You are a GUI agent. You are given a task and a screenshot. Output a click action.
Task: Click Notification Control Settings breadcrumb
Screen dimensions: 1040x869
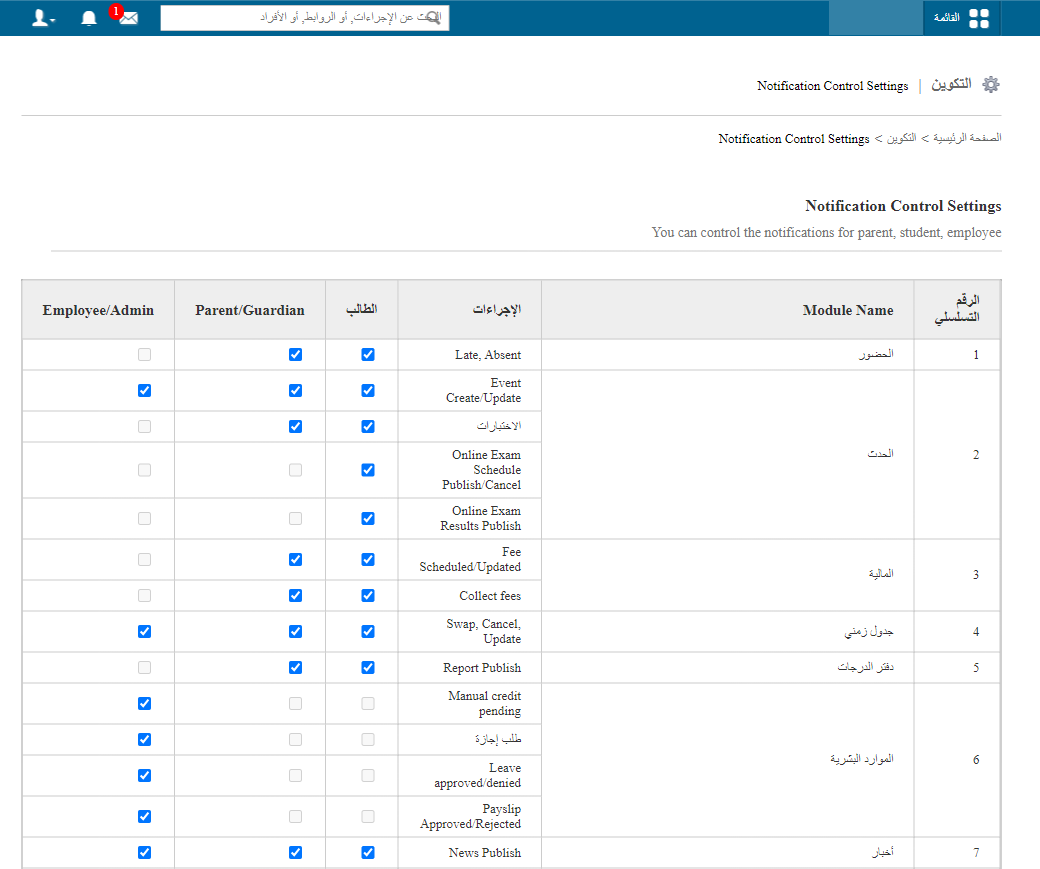(x=793, y=139)
